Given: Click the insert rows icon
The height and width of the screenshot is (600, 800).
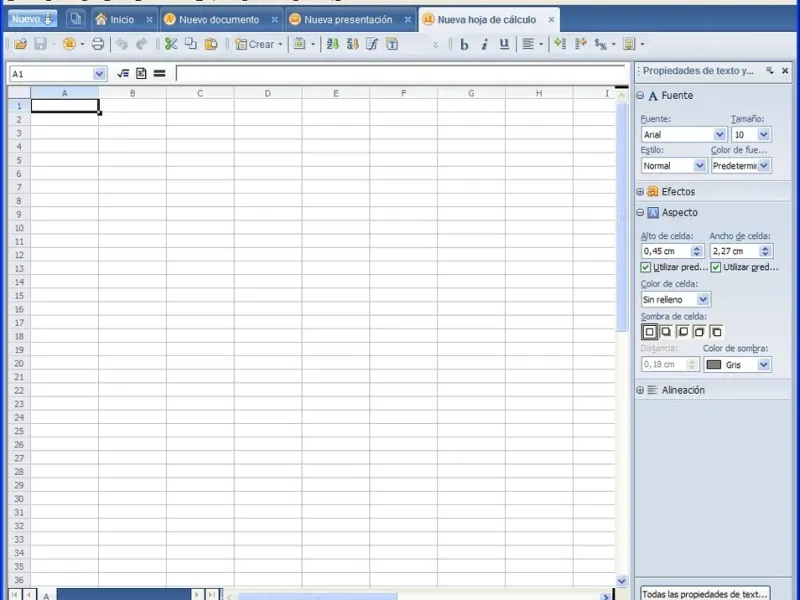Looking at the screenshot, I should (560, 44).
